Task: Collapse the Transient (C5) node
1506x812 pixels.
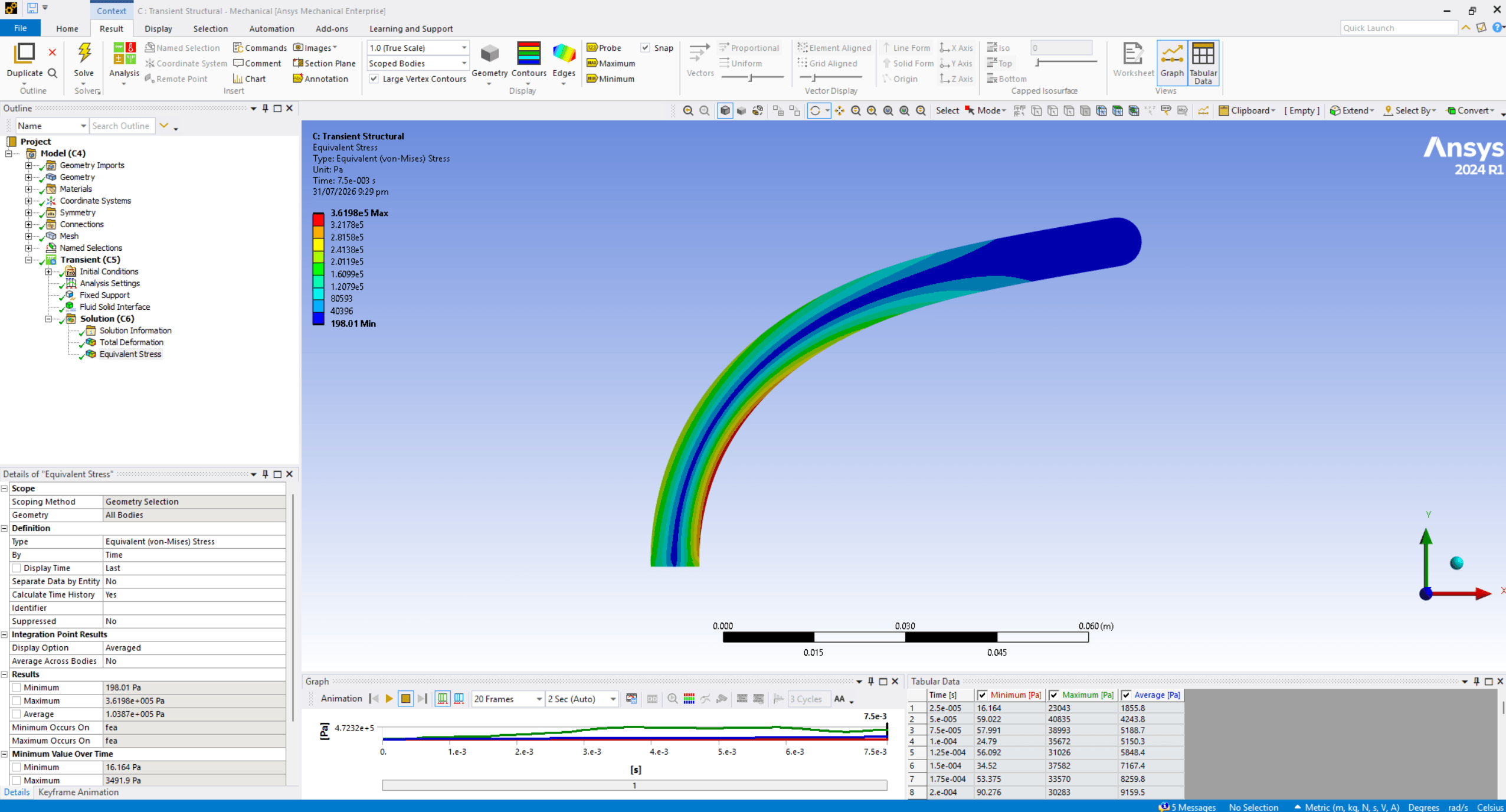Action: point(28,260)
